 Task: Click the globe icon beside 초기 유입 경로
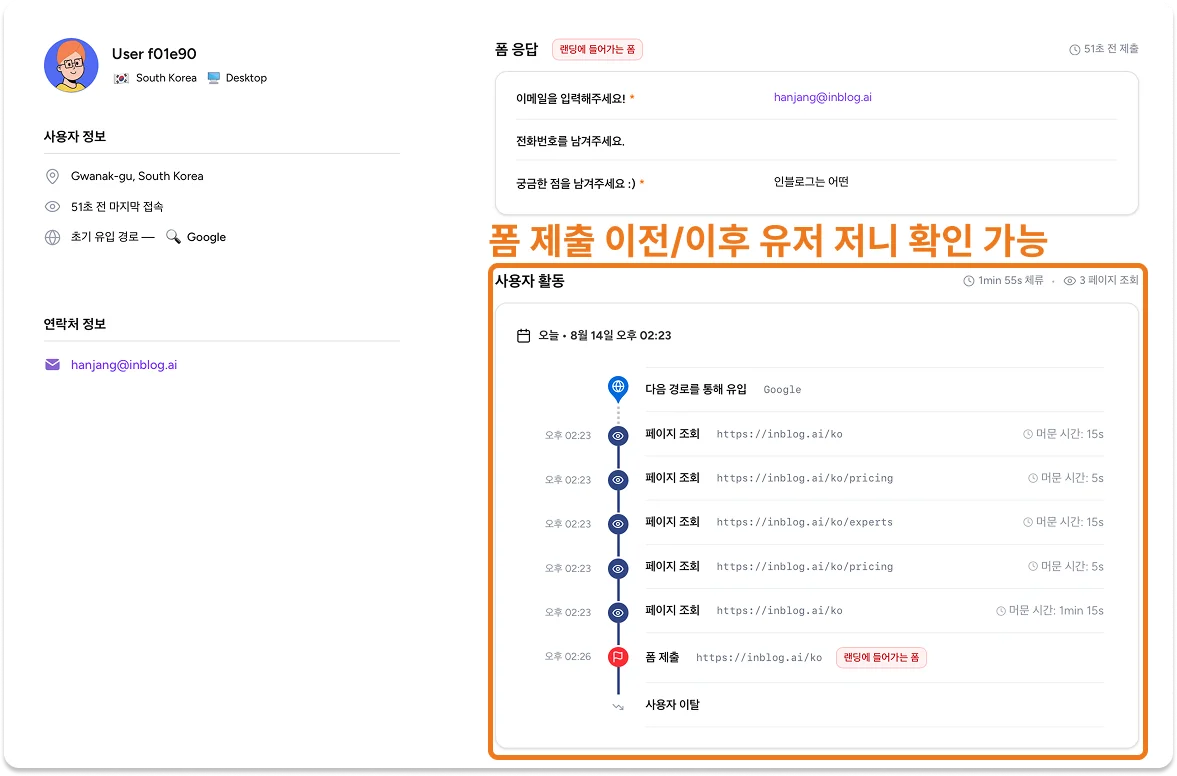(x=53, y=237)
